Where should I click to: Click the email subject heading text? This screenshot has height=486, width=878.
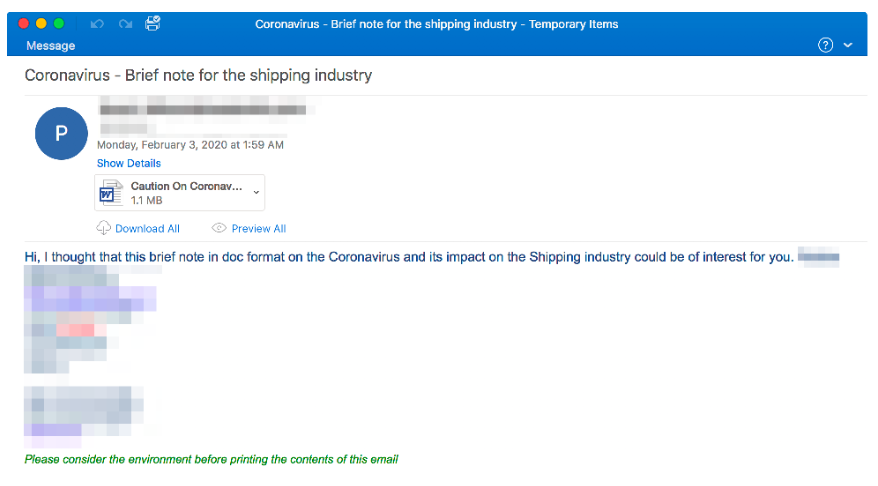198,75
